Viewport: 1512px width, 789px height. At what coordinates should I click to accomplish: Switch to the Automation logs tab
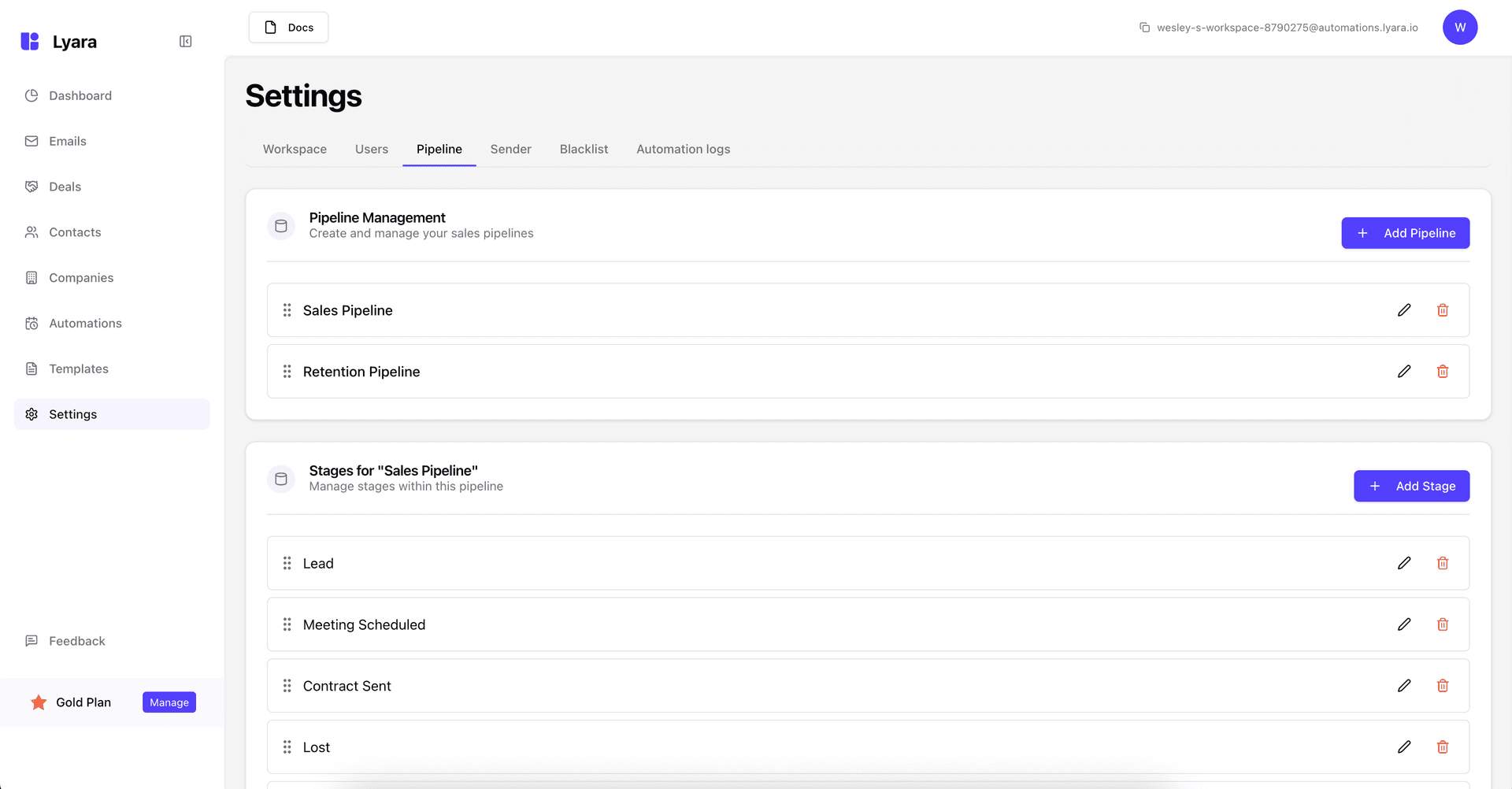point(683,149)
